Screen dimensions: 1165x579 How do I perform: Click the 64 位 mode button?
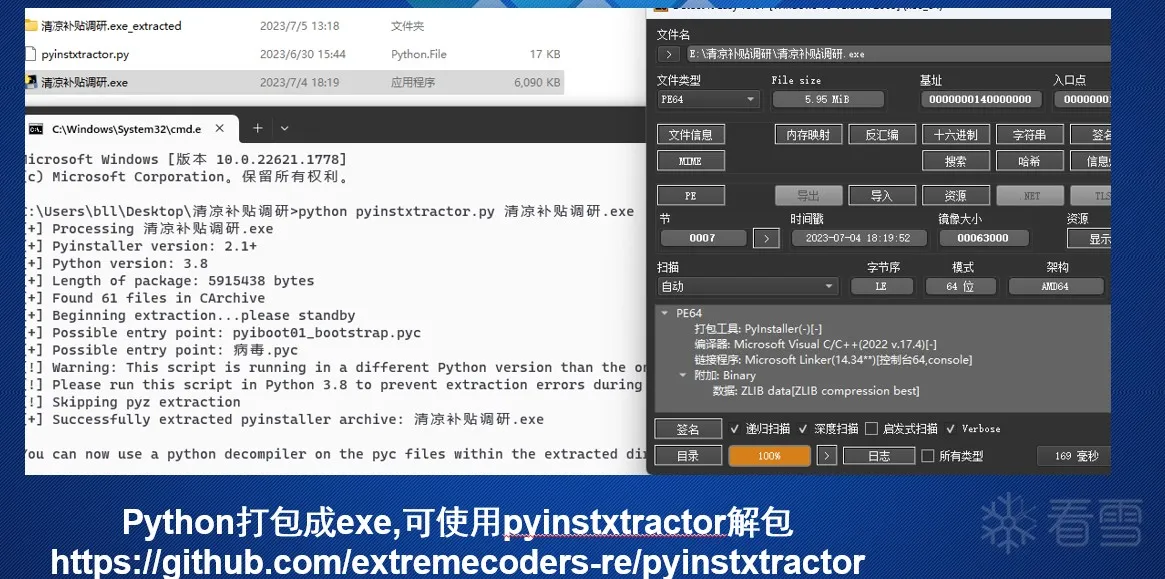(960, 286)
